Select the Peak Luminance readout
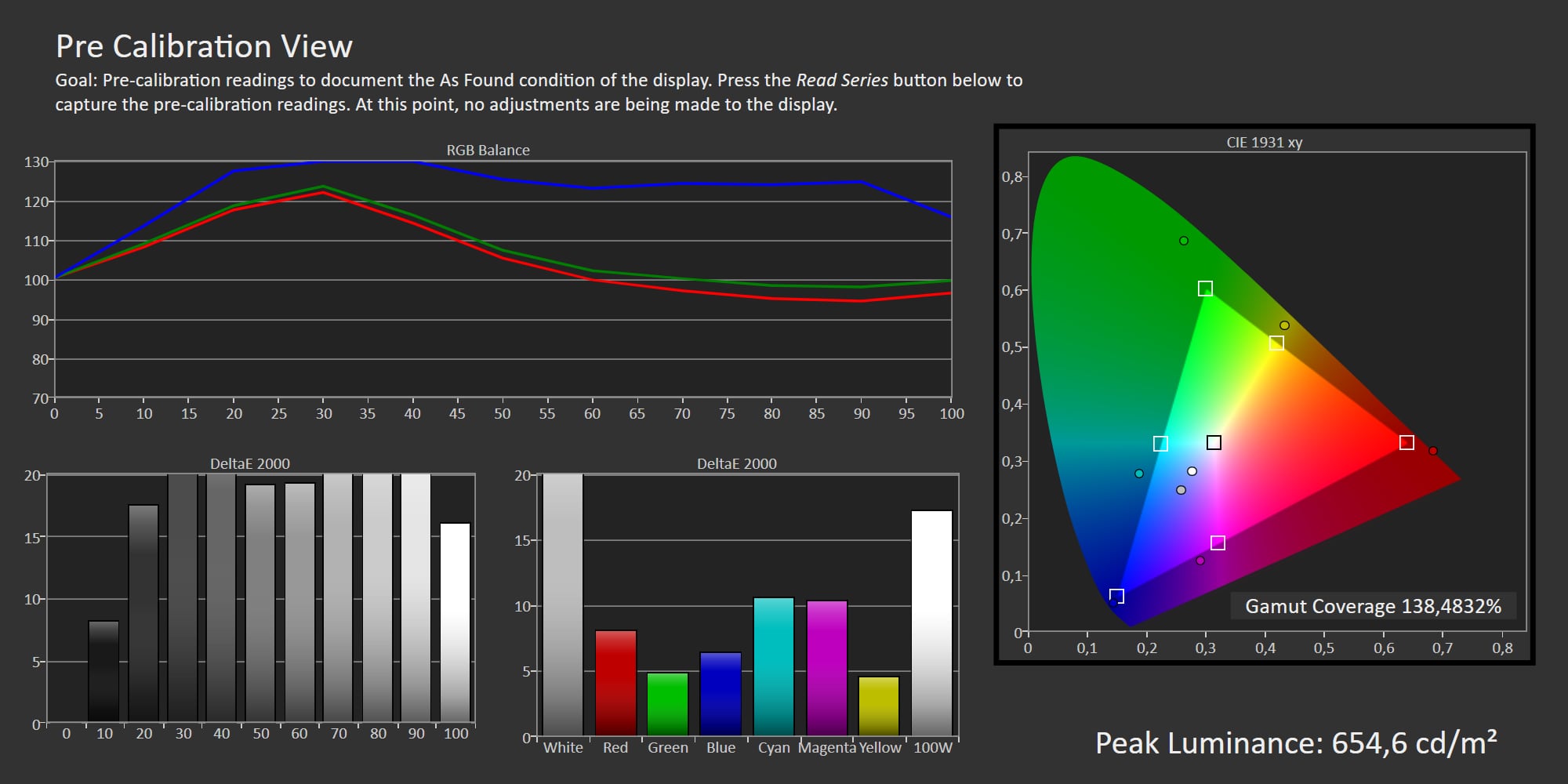Screen dimensions: 1568x784 (1296, 742)
